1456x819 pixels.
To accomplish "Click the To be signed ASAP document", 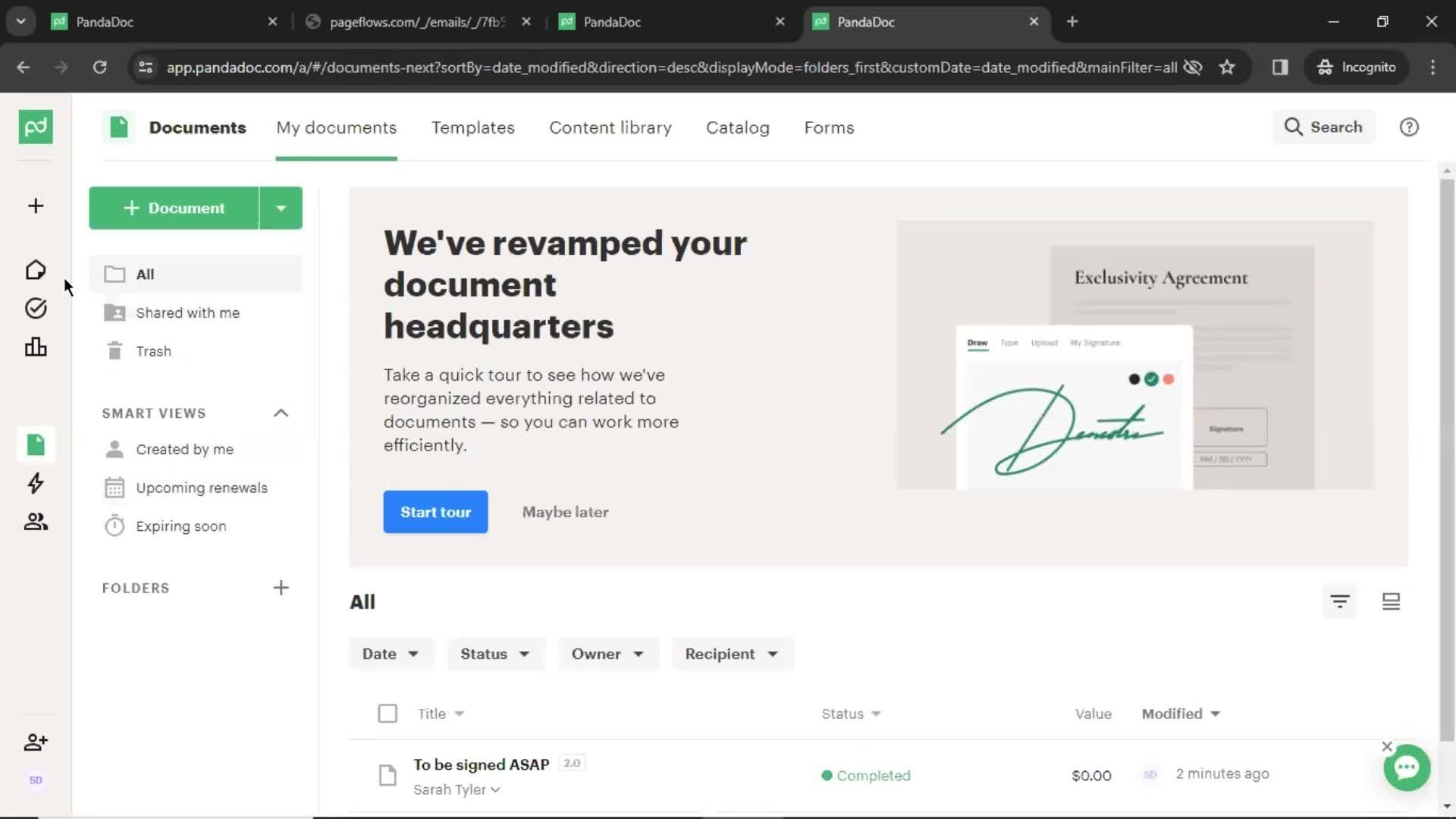I will tap(481, 764).
